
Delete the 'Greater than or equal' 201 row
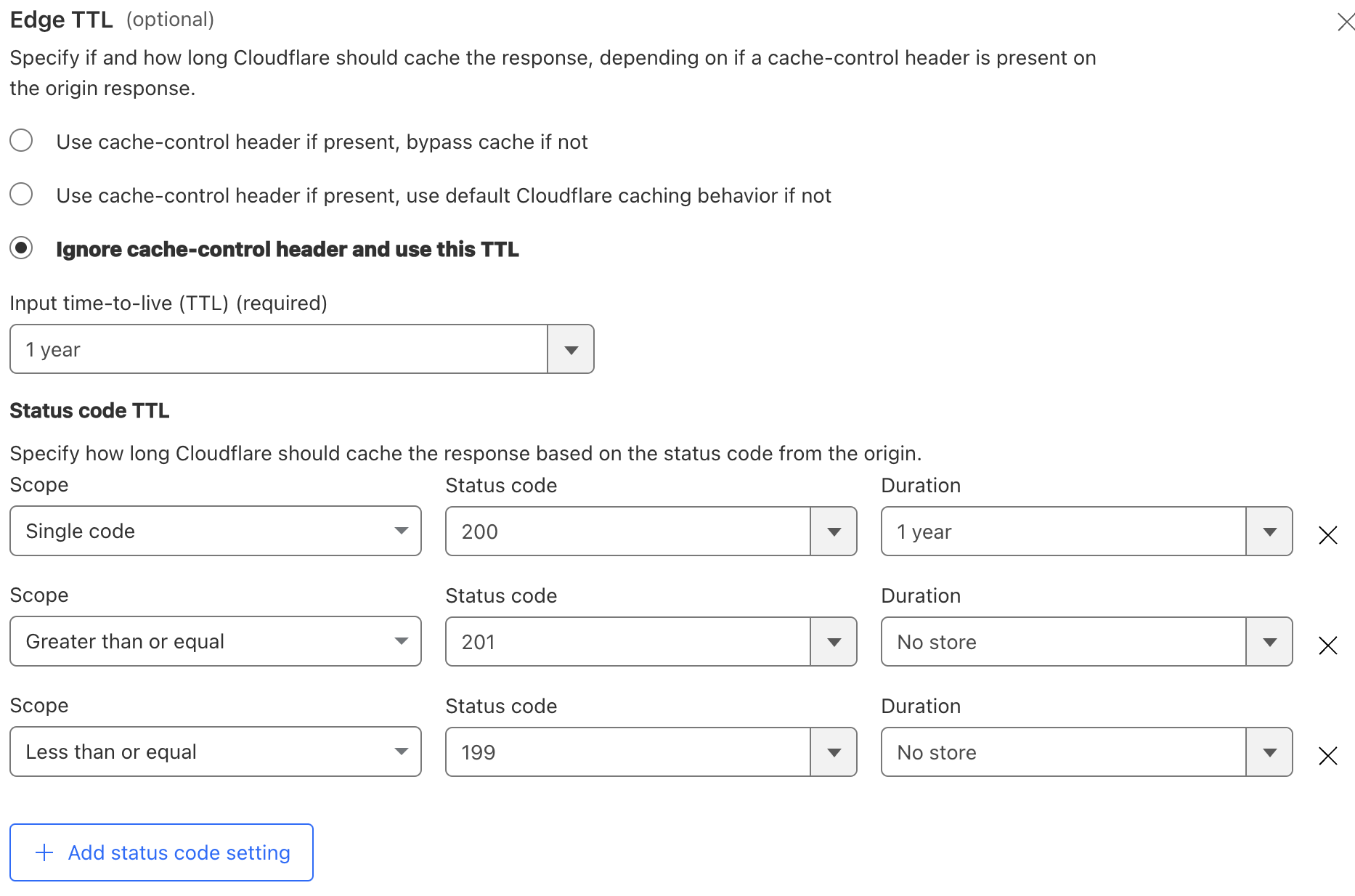coord(1327,645)
